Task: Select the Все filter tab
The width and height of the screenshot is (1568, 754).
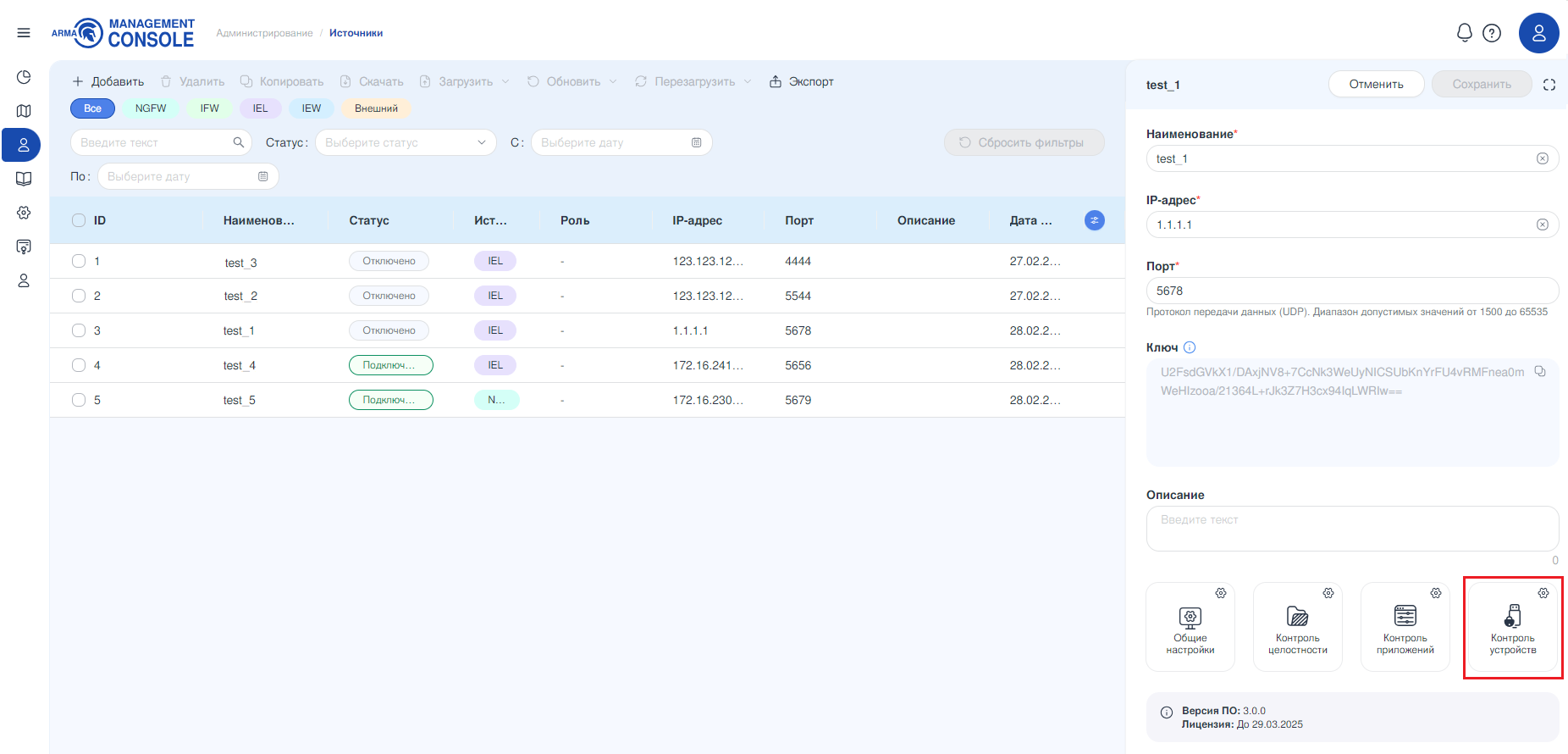Action: [x=92, y=108]
